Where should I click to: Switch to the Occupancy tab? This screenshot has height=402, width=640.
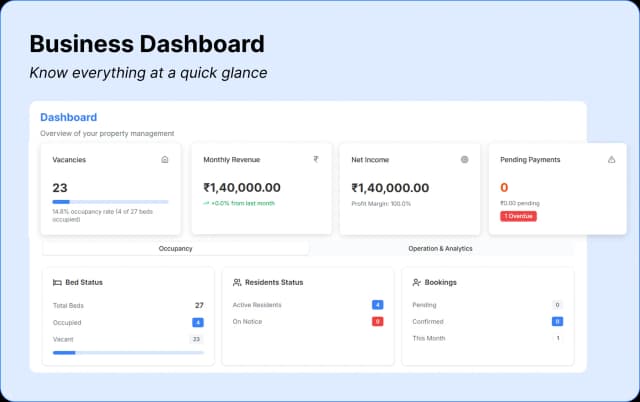click(176, 248)
